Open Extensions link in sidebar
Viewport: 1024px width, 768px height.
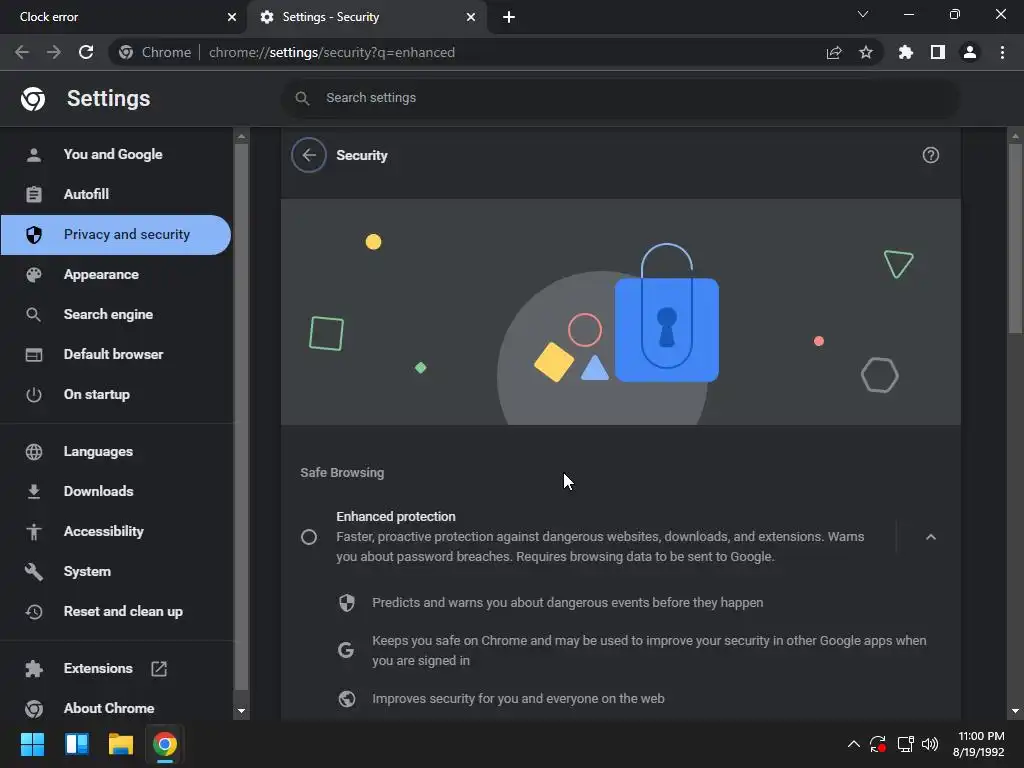(116, 668)
